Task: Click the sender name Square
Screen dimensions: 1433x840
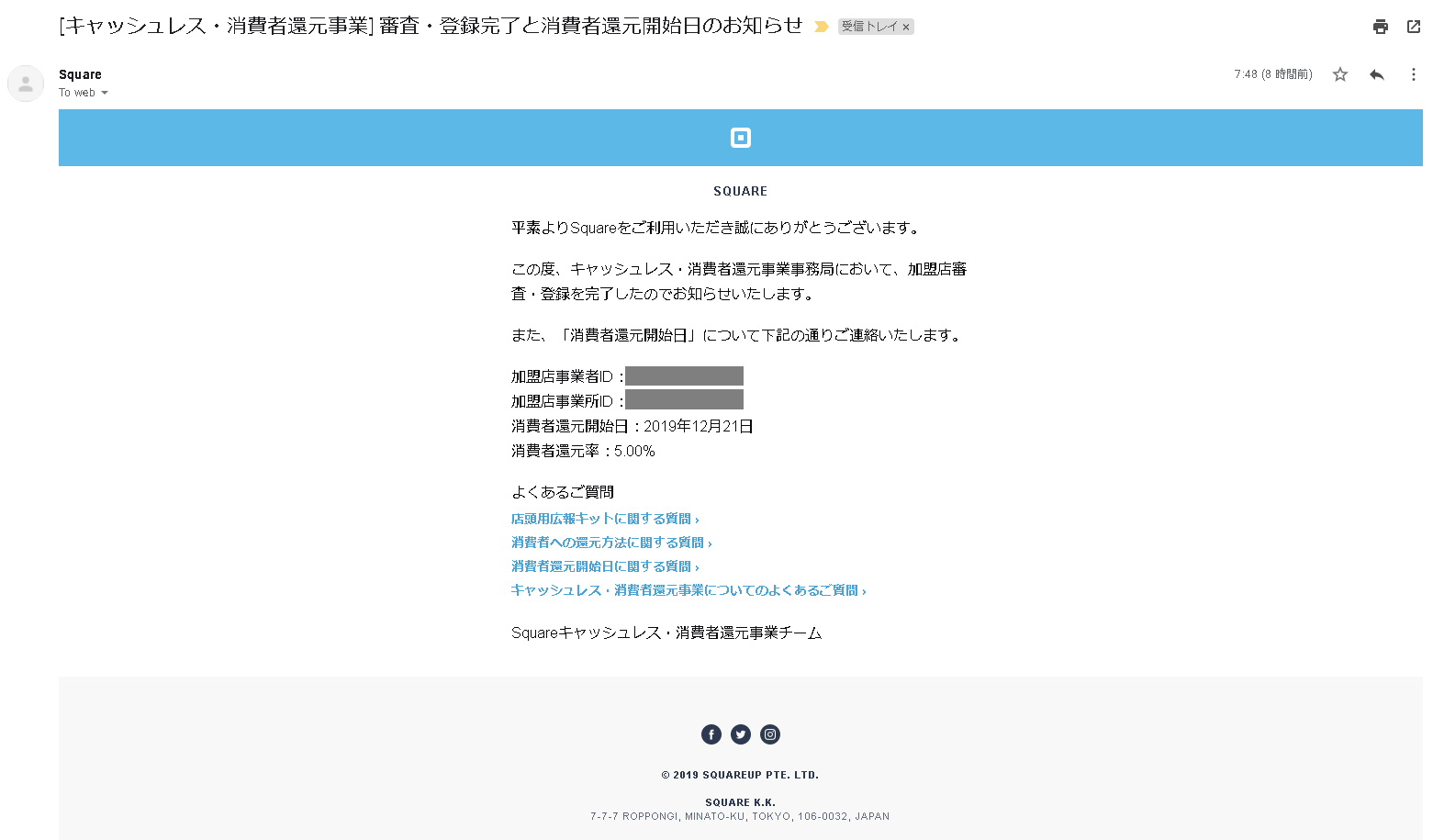Action: pos(80,74)
